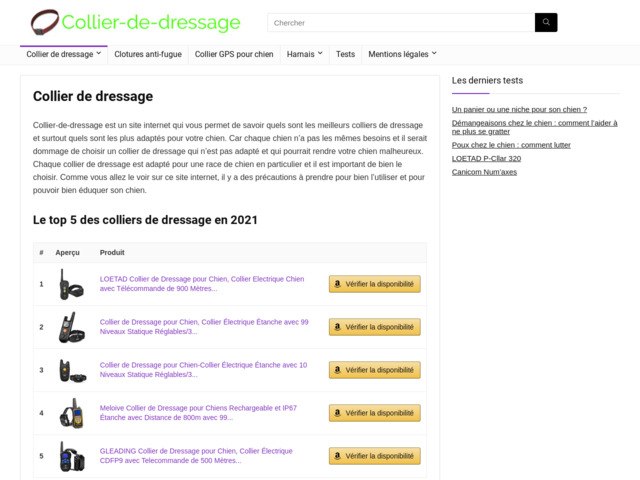
Task: Click the Meloive collar product thumbnail
Action: pyautogui.click(x=68, y=413)
